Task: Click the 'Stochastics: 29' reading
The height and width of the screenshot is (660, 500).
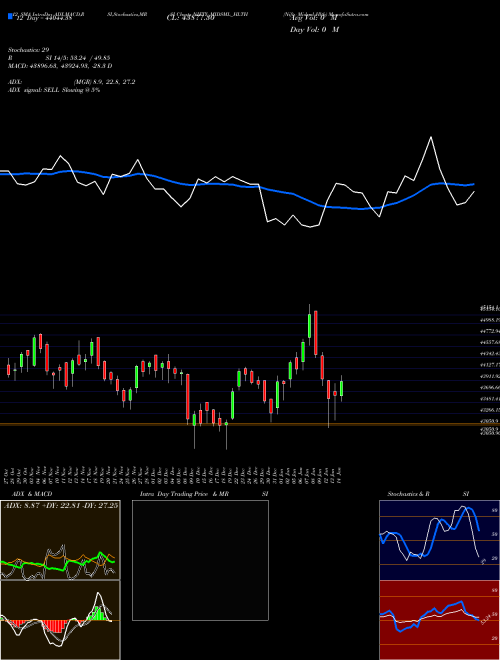Action: (28, 50)
